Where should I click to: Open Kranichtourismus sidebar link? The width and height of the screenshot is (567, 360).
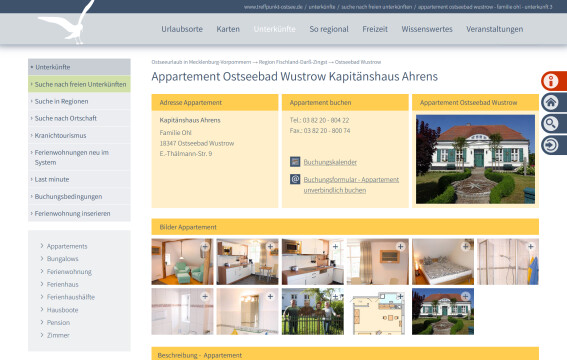(79, 136)
